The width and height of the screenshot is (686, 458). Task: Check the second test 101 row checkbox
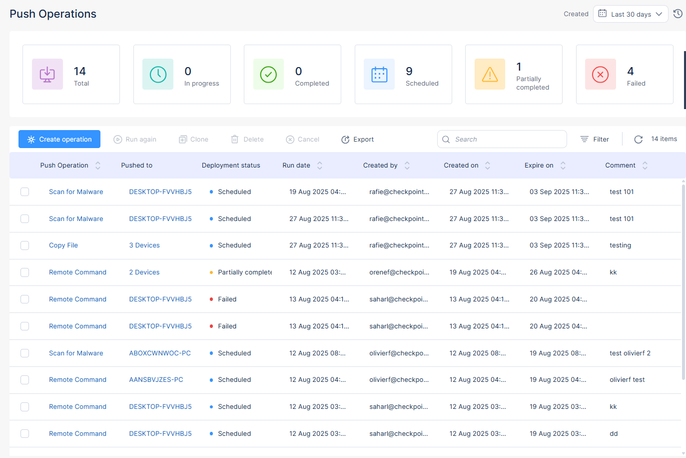tap(24, 218)
